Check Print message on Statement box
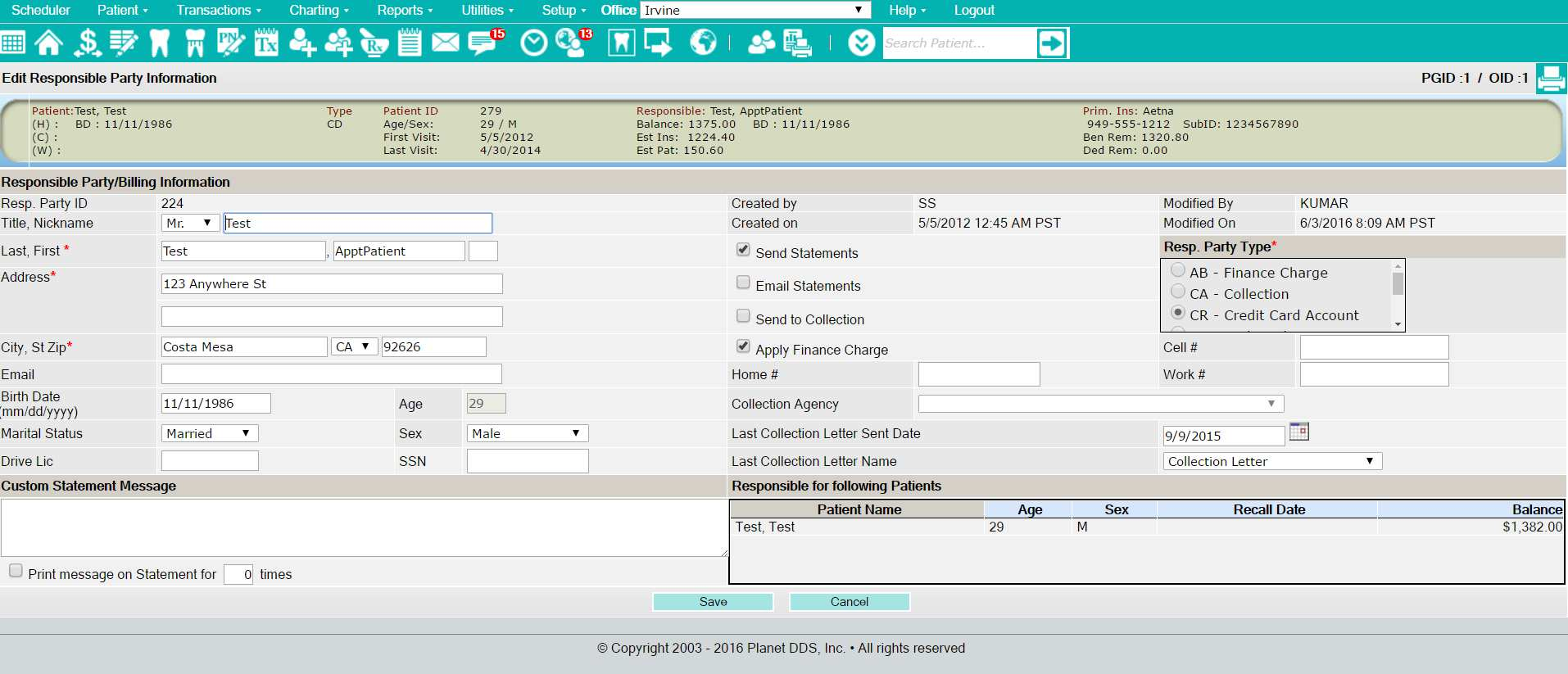The width and height of the screenshot is (1568, 674). 16,571
